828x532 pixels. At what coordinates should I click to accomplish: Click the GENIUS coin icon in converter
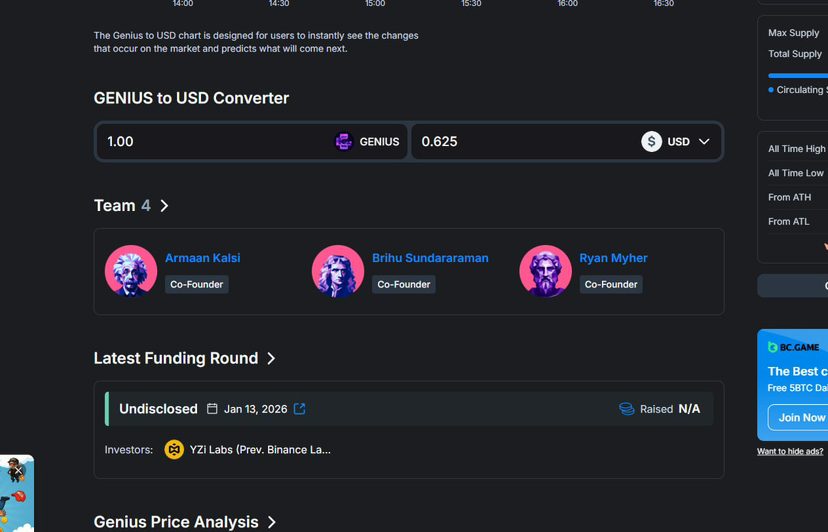point(343,142)
